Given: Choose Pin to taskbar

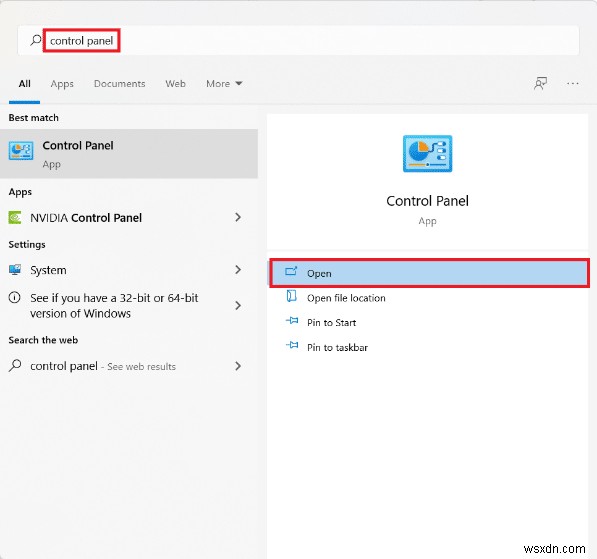Looking at the screenshot, I should click(x=337, y=348).
